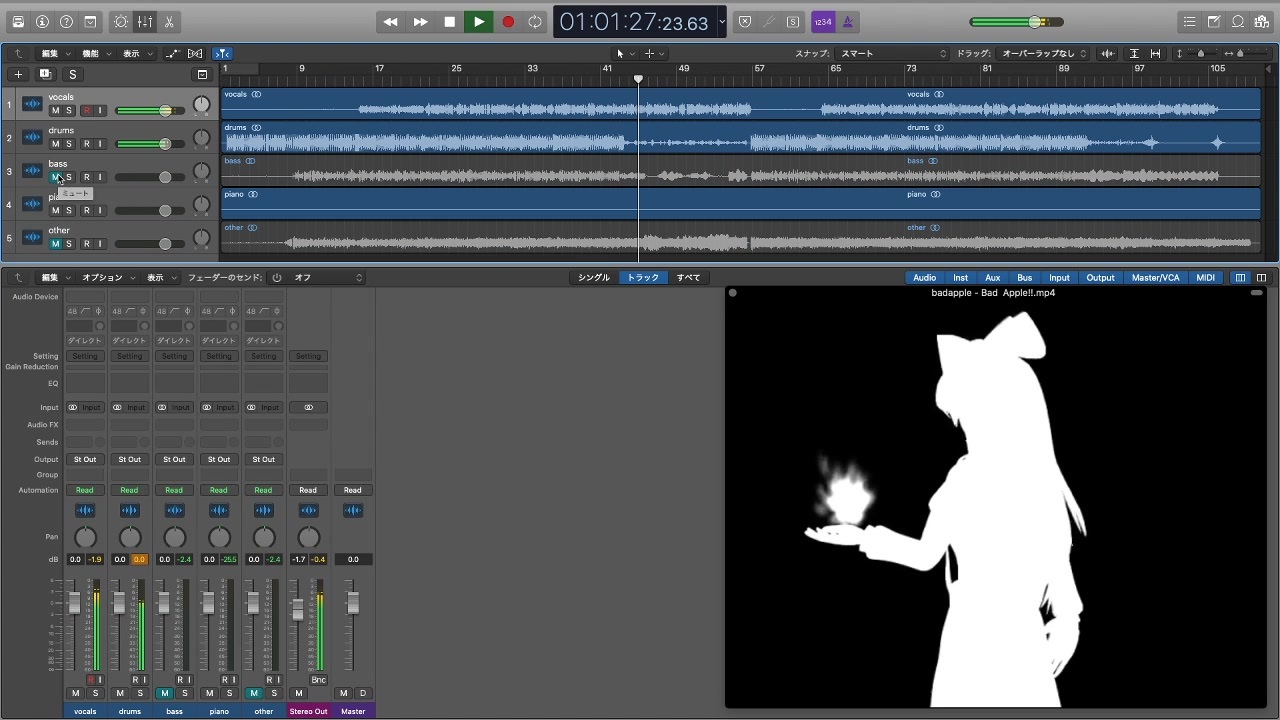Toggle the Smart Controls dial icon
The width and height of the screenshot is (1280, 720).
coord(121,22)
